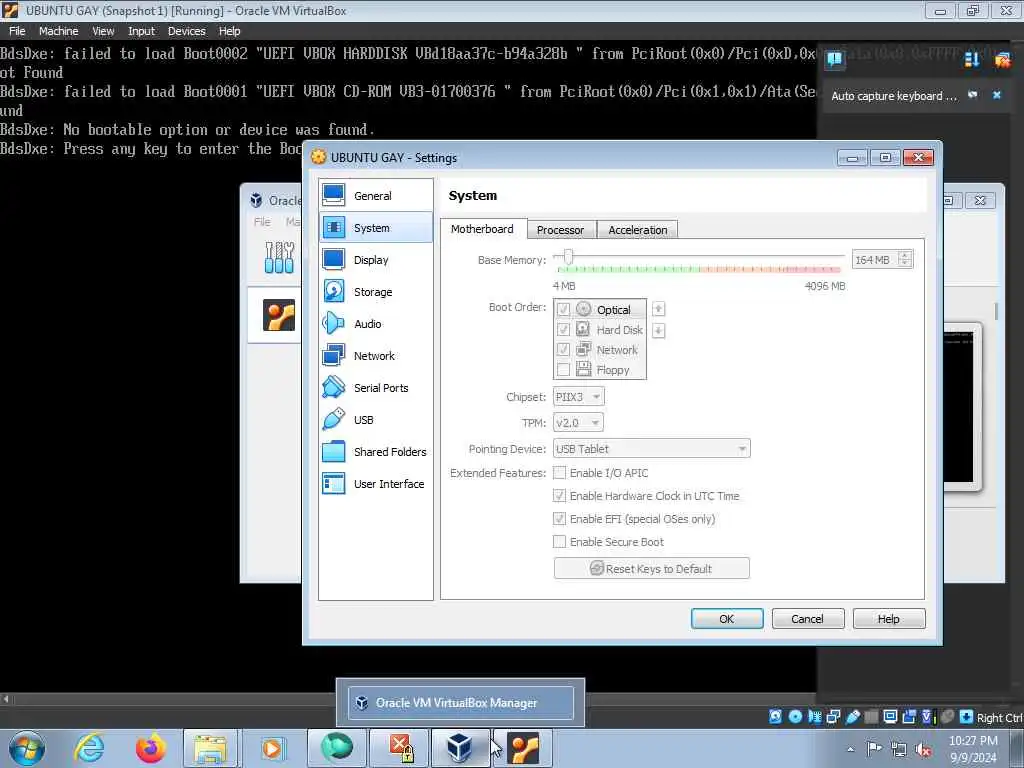Select the System category in the sidebar
This screenshot has width=1024, height=768.
376,227
